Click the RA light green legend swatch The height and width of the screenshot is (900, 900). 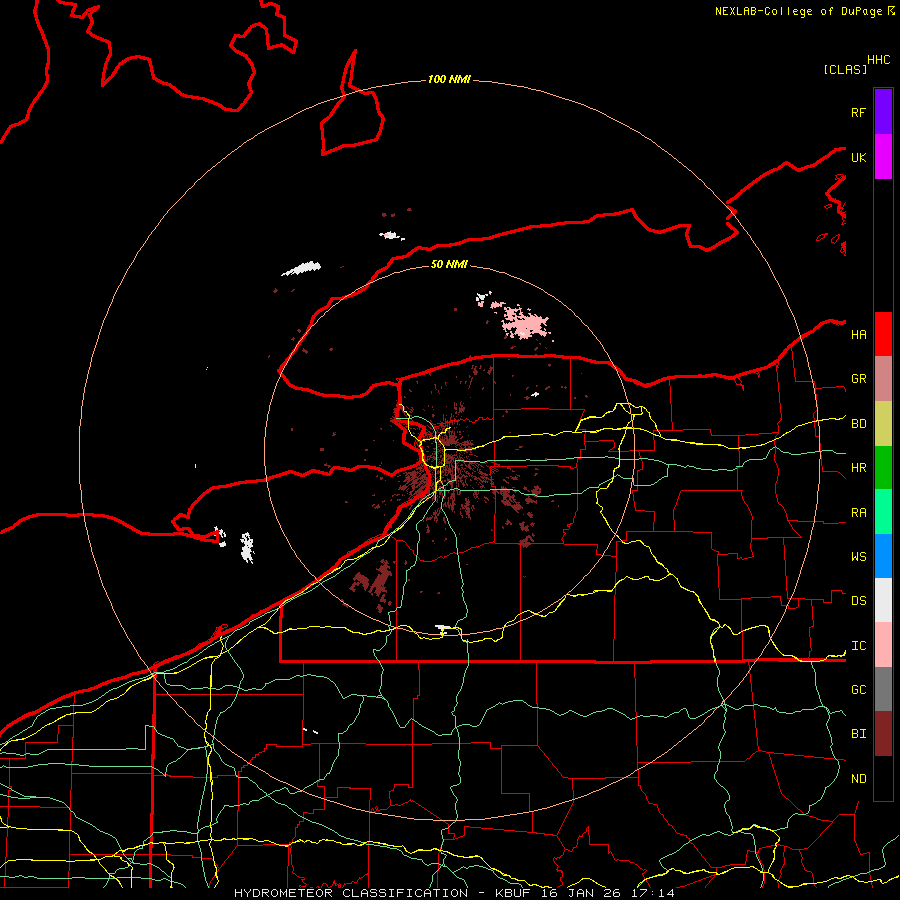[x=883, y=512]
